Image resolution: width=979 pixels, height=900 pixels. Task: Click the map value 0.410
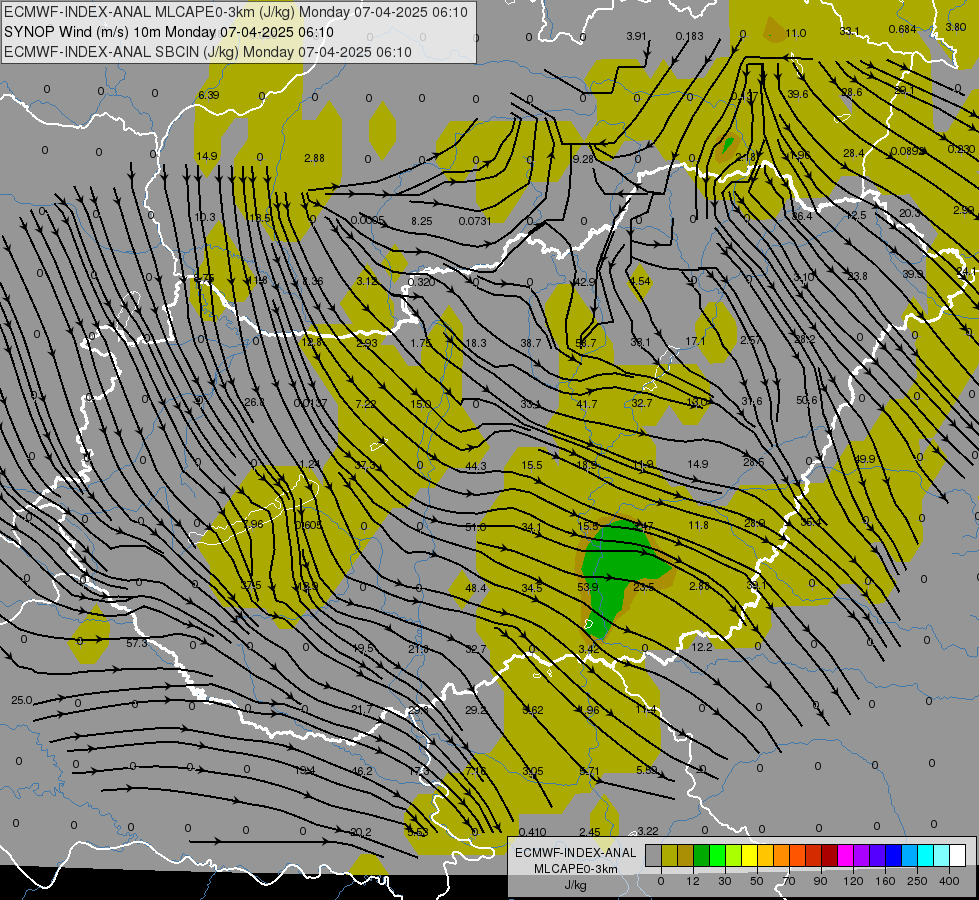pos(532,832)
